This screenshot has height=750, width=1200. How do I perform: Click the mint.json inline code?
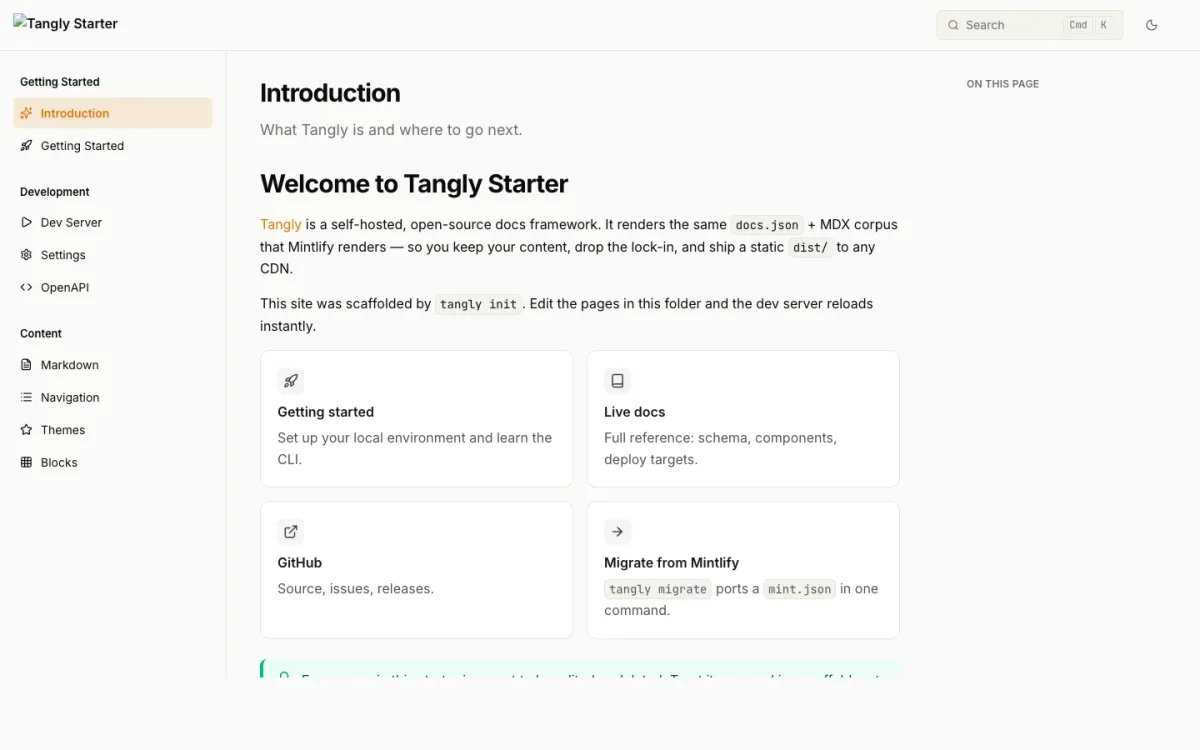[799, 589]
